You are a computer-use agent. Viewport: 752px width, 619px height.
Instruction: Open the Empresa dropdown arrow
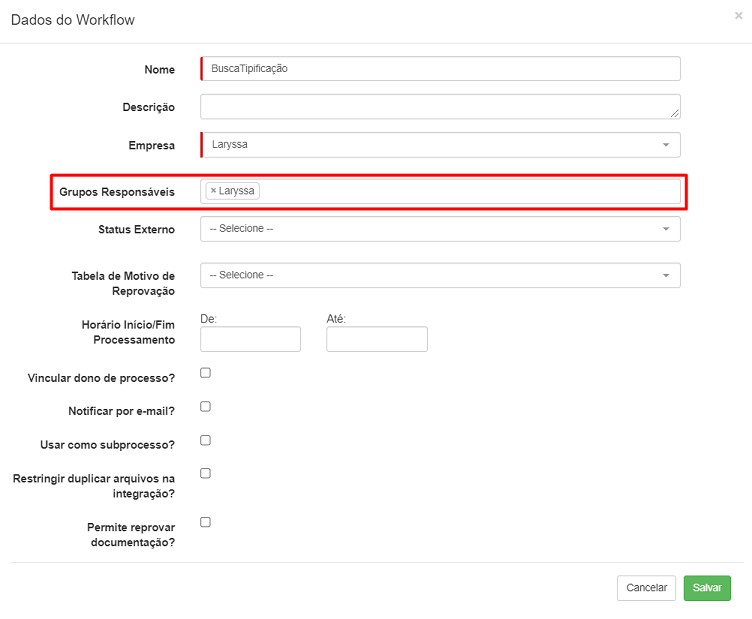coord(666,145)
